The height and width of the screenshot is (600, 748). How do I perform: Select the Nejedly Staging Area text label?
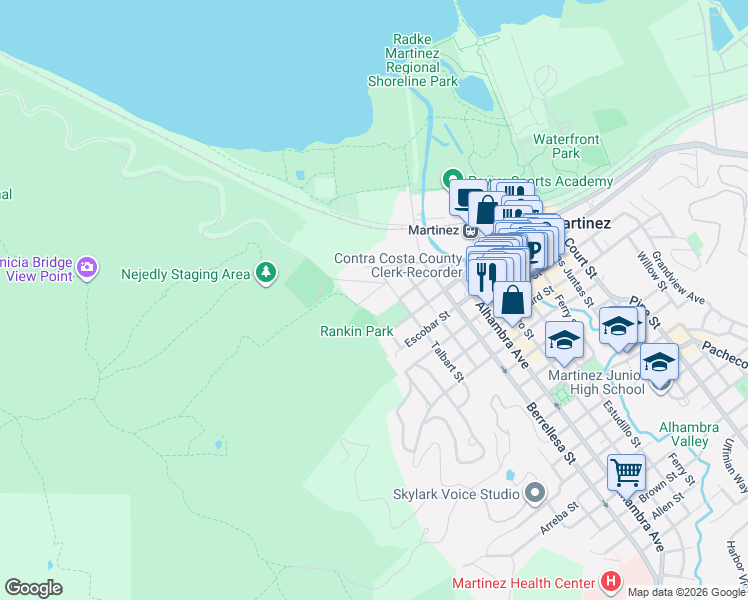tap(186, 275)
